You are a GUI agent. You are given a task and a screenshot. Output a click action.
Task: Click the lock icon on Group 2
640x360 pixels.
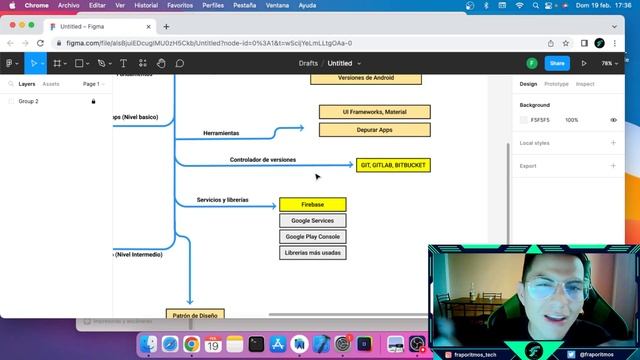[x=93, y=101]
